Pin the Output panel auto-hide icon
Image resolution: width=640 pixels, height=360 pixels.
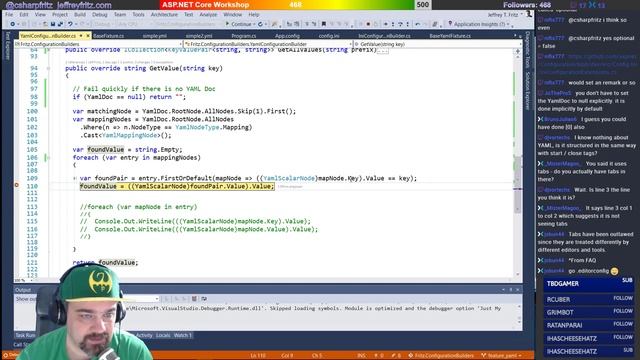click(x=511, y=290)
